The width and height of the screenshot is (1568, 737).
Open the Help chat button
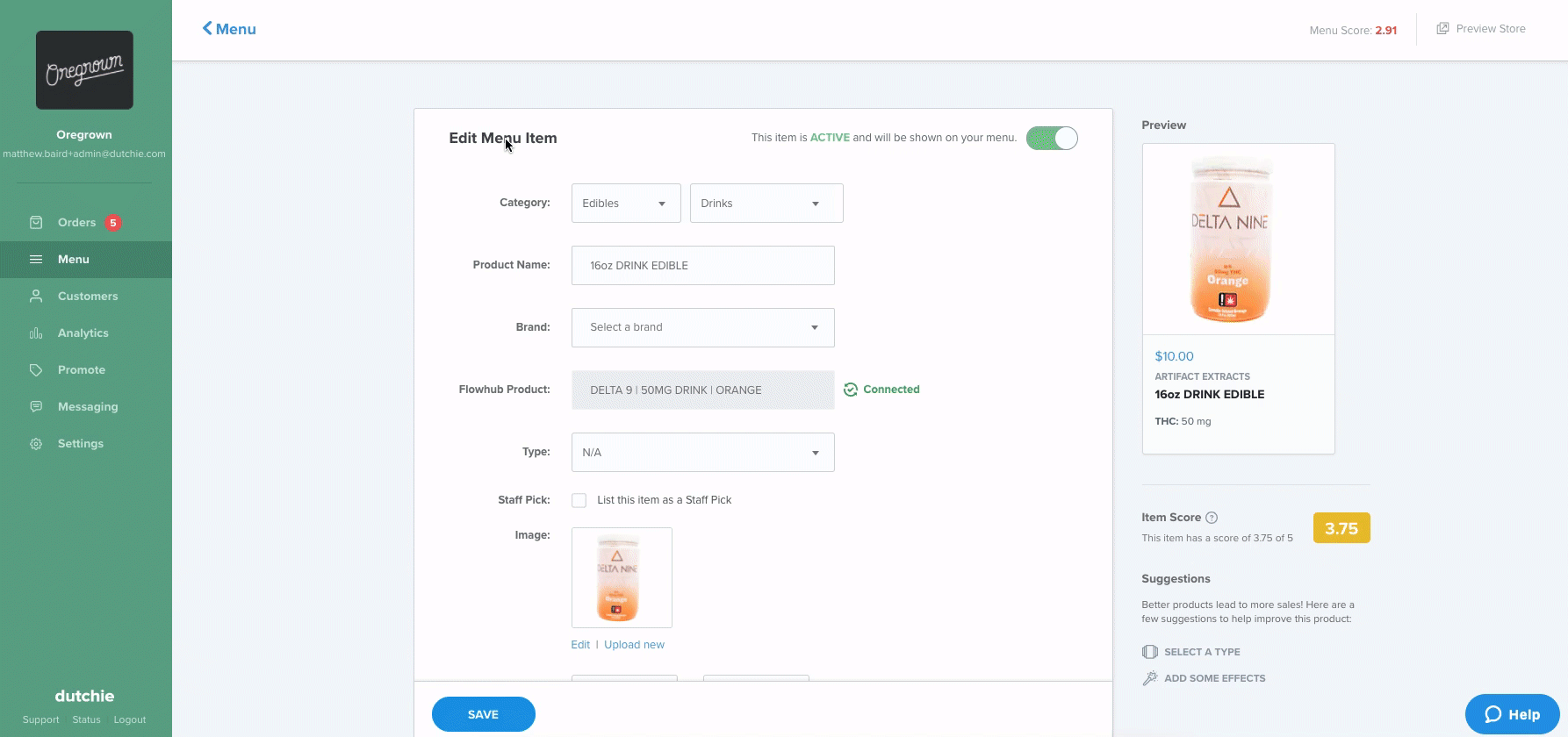tap(1512, 714)
